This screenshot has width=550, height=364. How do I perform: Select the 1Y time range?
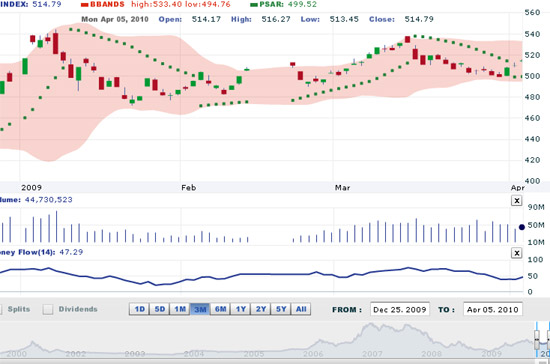click(241, 309)
